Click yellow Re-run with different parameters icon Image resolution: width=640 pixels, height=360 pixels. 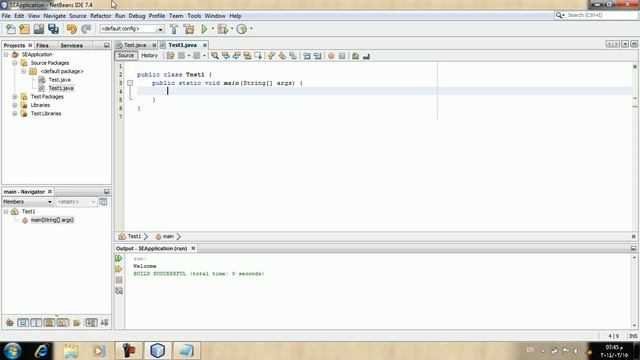pos(119,269)
